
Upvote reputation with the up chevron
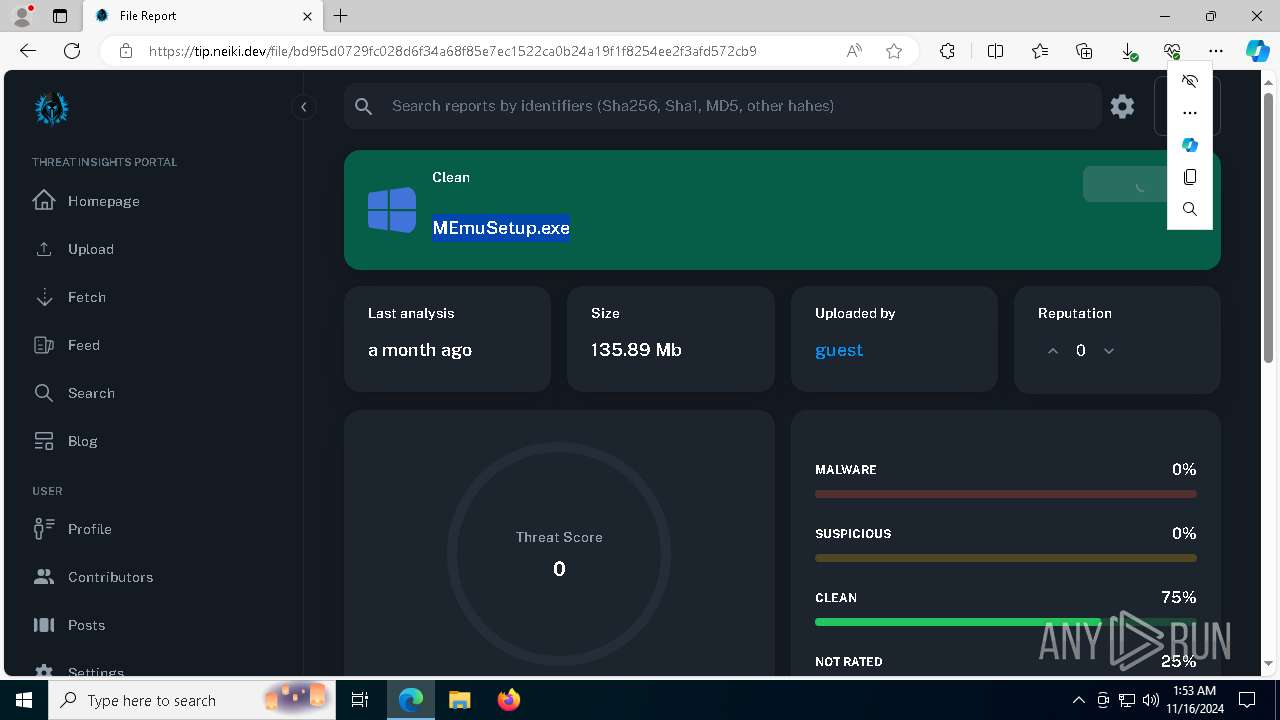click(1053, 351)
